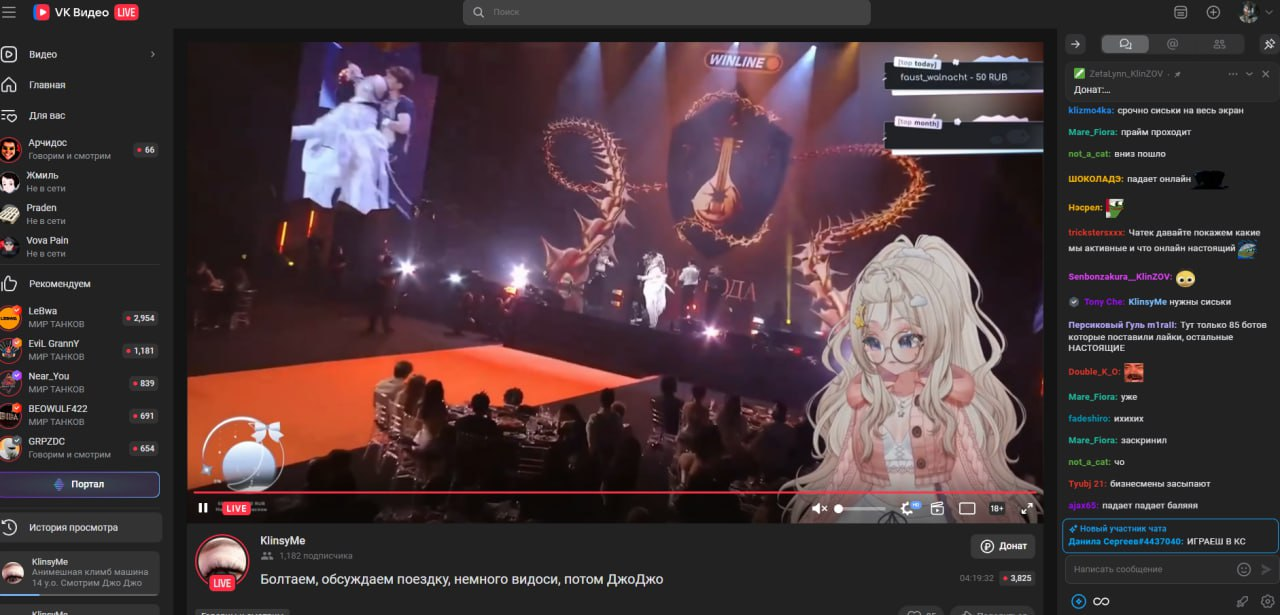1280x615 pixels.
Task: Click Данила Сергеев#4437040 new participant name
Action: (1125, 541)
